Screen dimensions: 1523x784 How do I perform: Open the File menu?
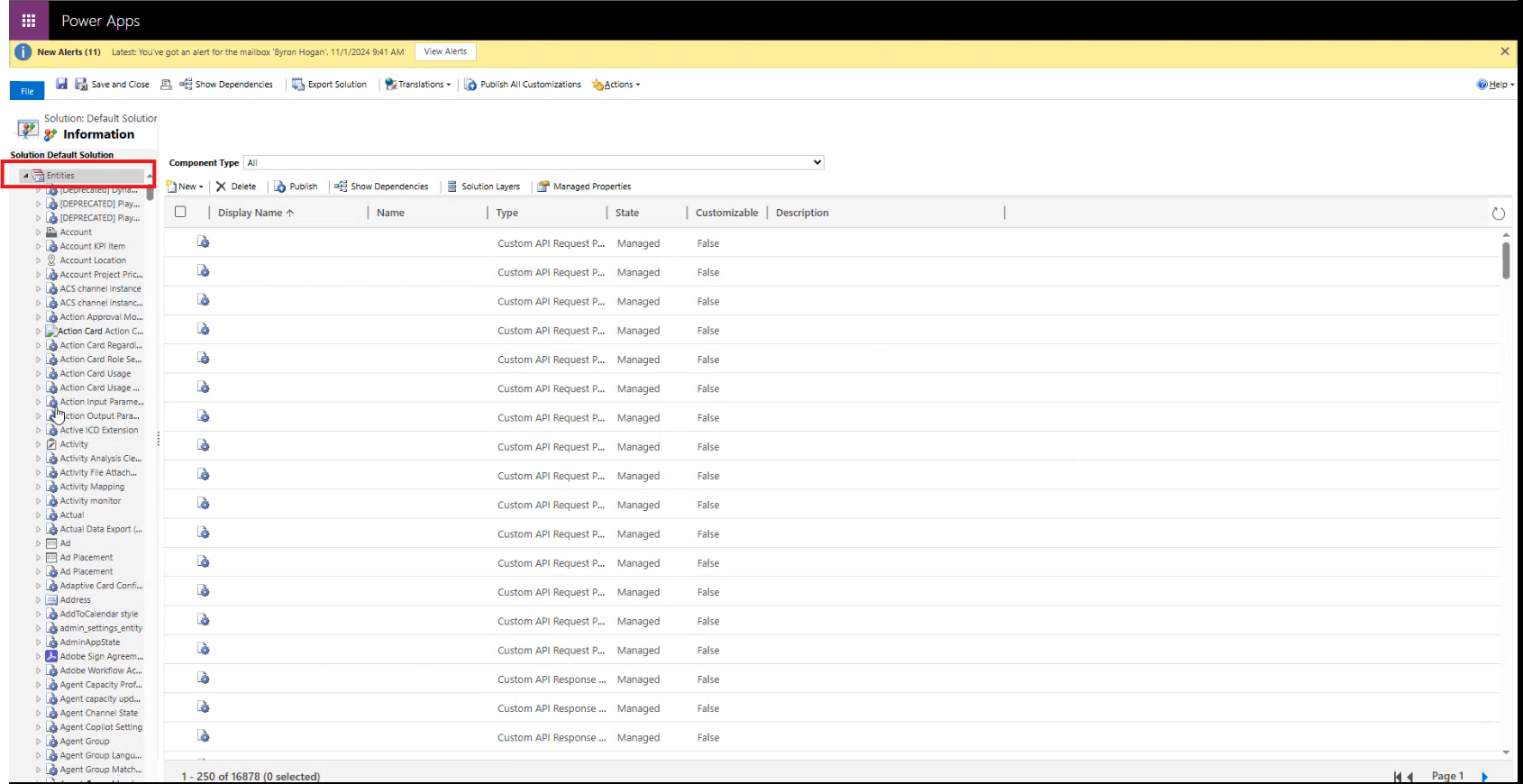(27, 91)
